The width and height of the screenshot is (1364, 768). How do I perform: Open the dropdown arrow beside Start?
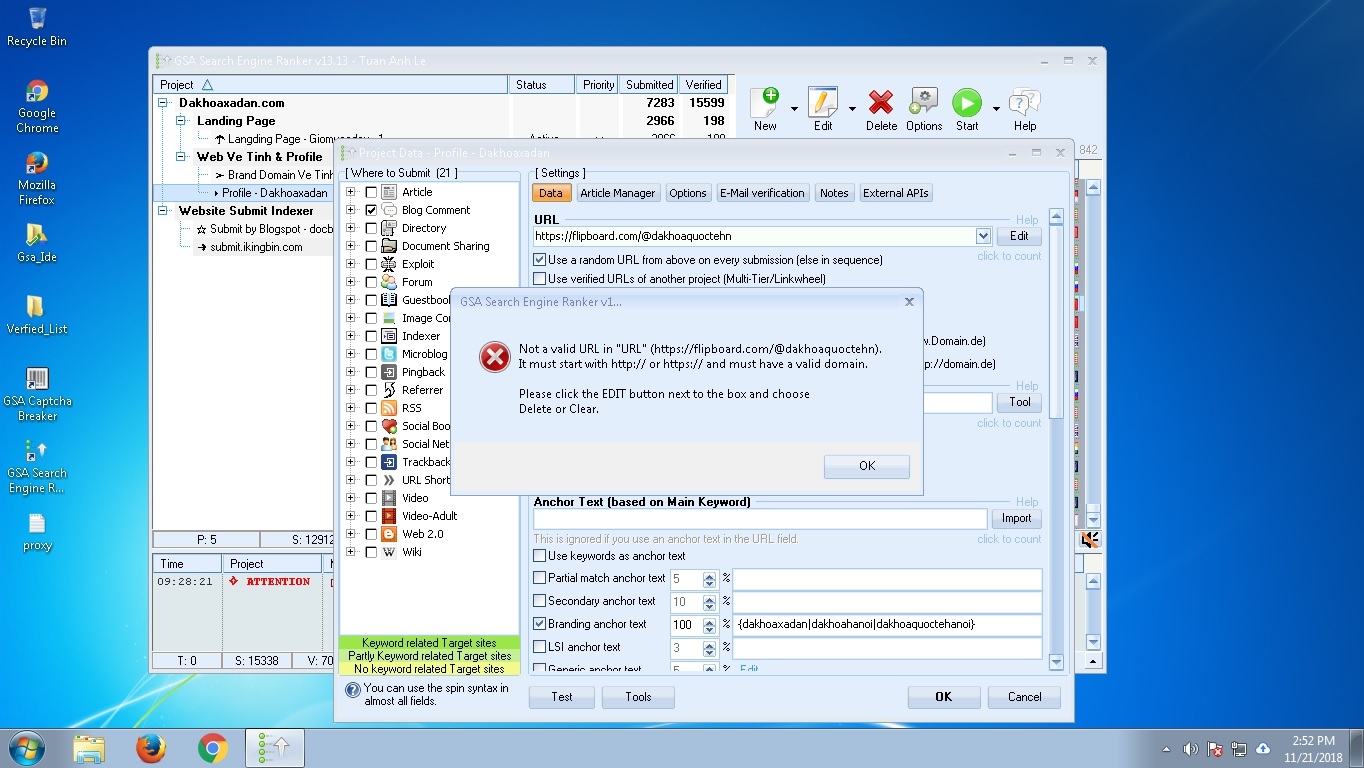point(995,108)
